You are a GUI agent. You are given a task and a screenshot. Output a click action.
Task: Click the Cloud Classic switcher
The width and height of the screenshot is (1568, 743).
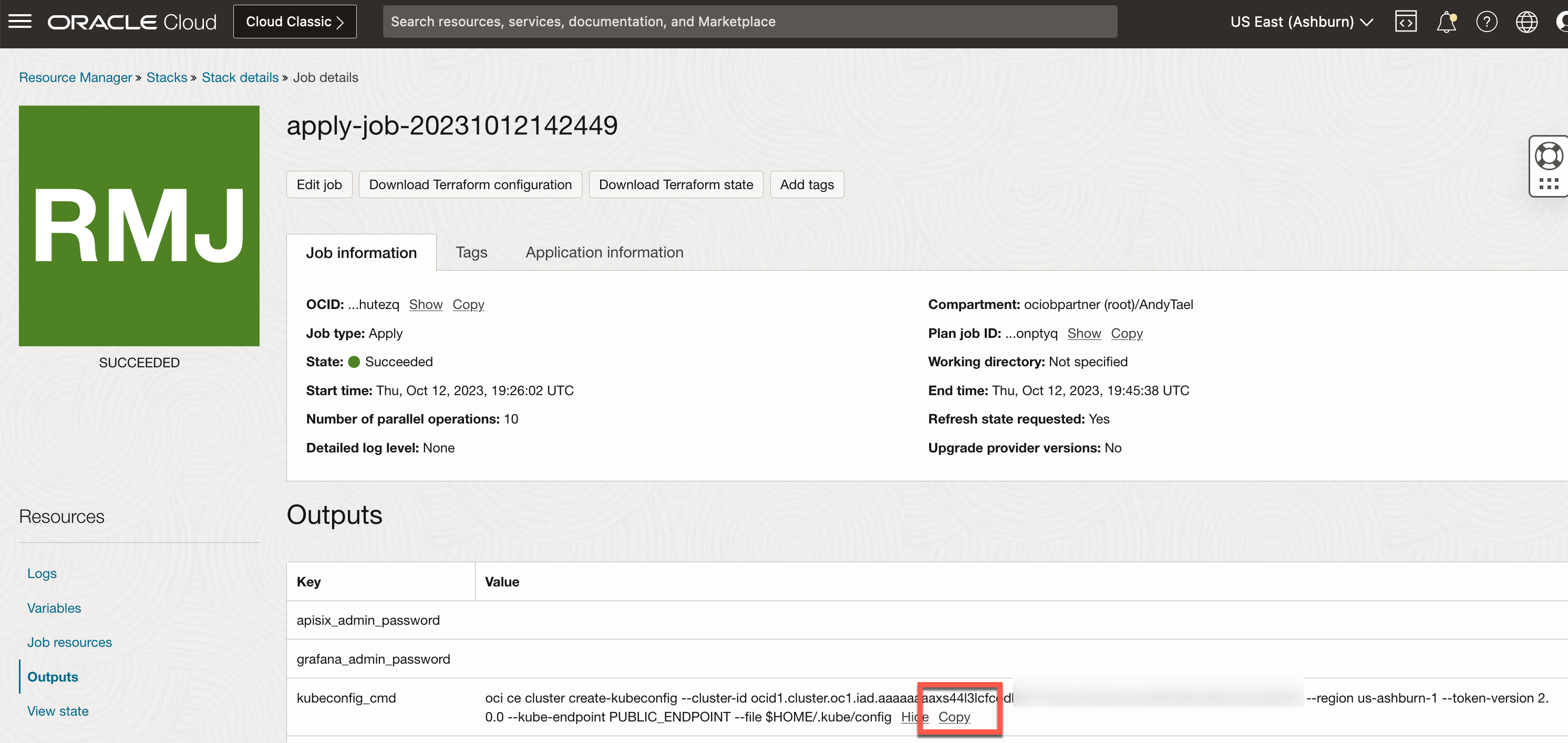tap(295, 22)
